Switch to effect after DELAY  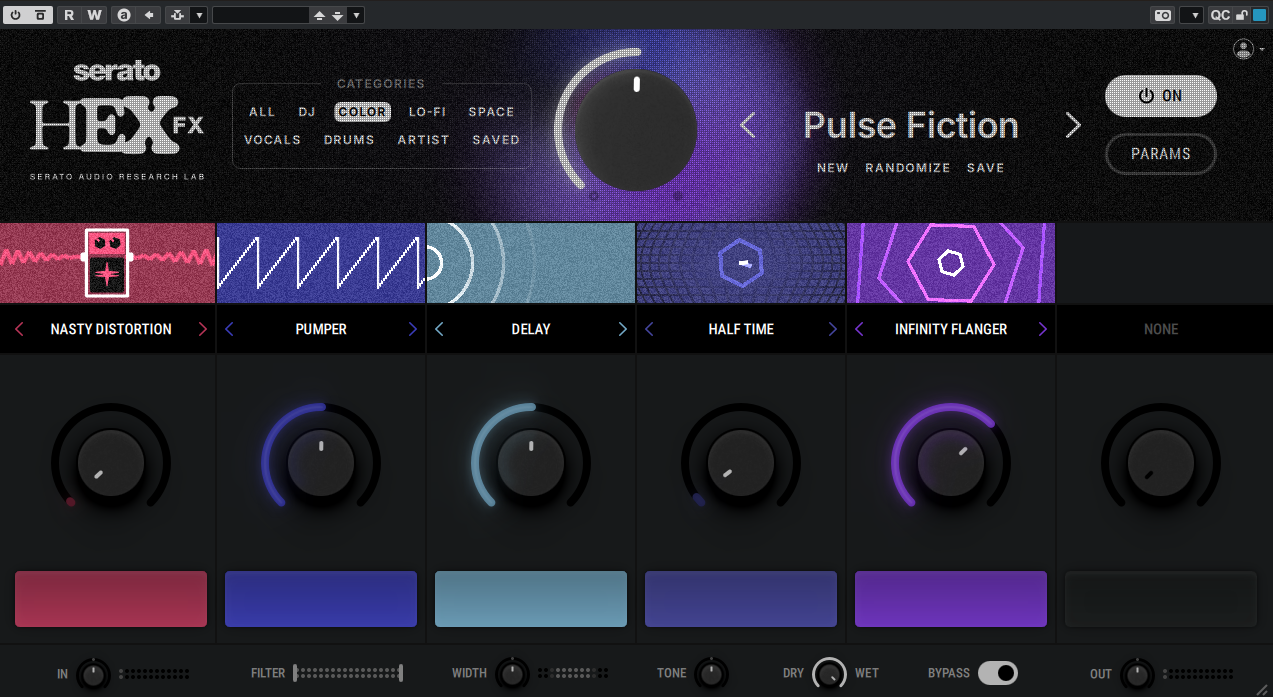pyautogui.click(x=623, y=329)
